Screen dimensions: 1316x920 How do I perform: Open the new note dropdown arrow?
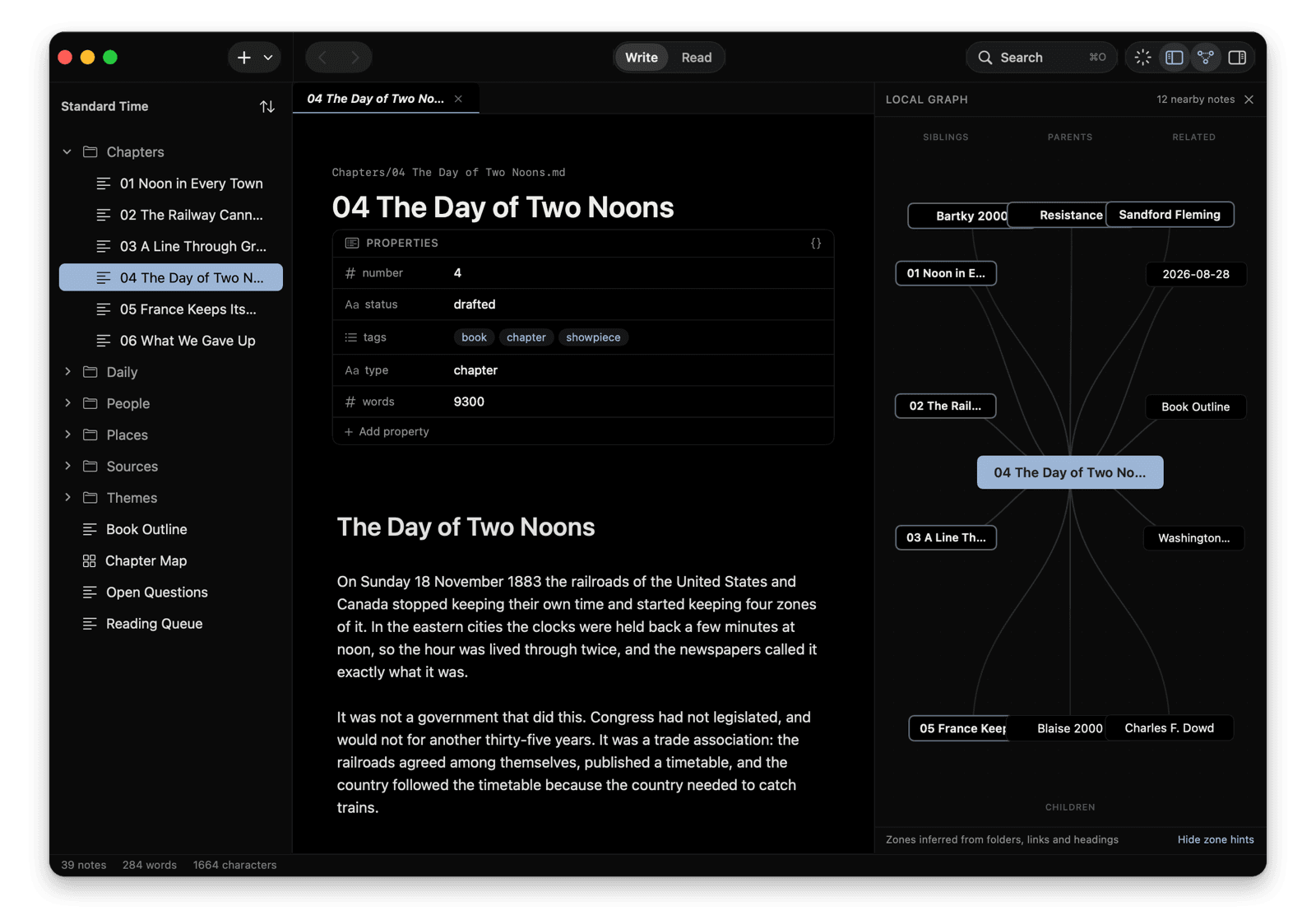click(x=268, y=58)
